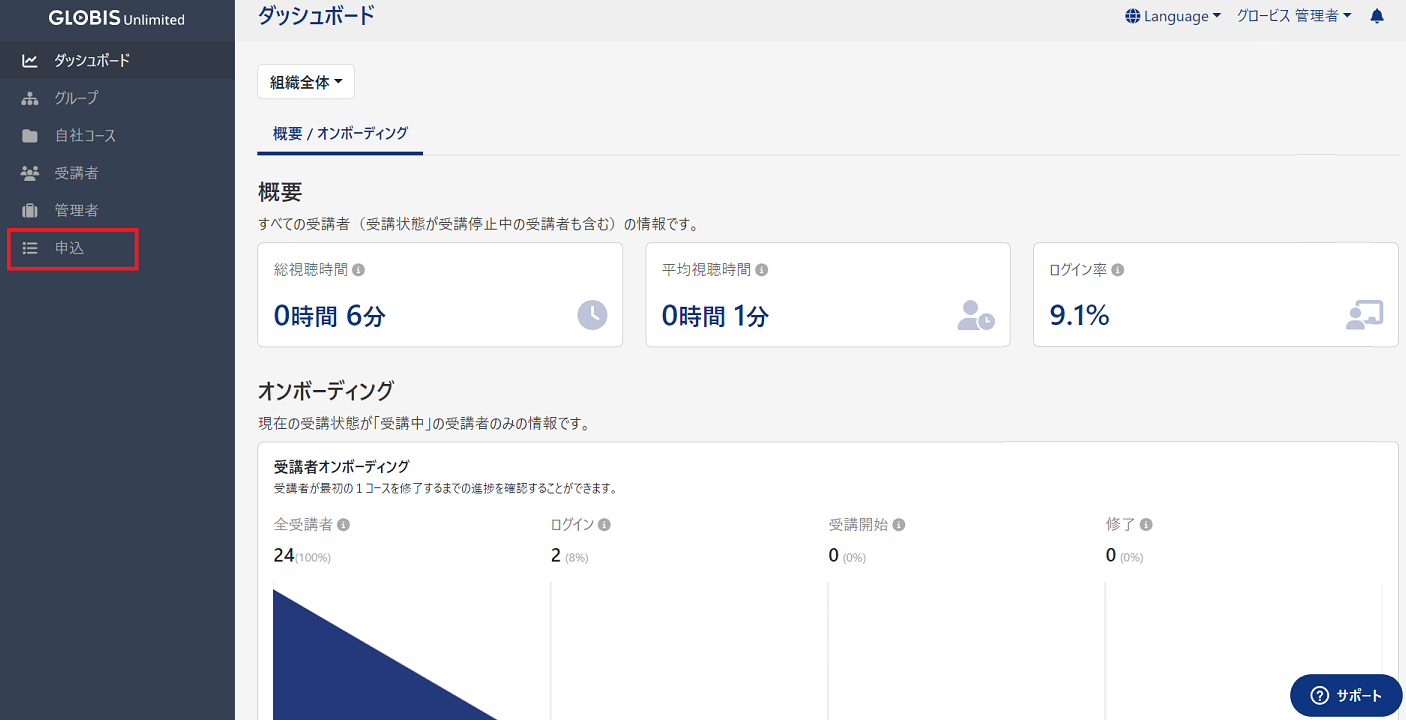Click the 受講者 people icon

[30, 173]
